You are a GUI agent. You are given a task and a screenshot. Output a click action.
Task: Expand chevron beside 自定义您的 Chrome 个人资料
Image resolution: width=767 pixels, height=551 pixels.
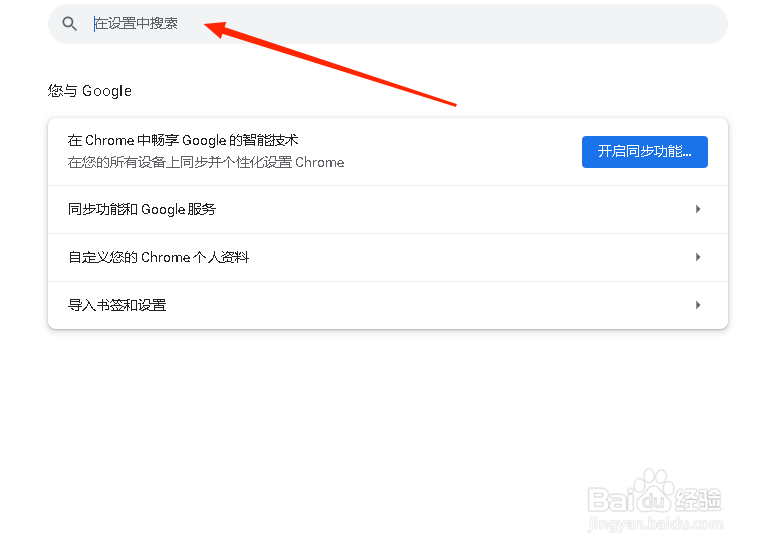[x=698, y=257]
